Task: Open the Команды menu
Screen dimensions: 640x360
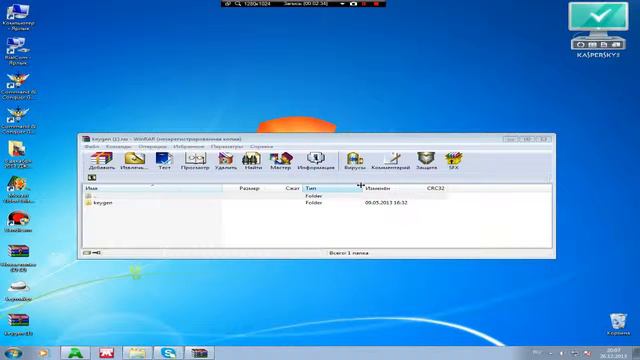Action: click(118, 147)
